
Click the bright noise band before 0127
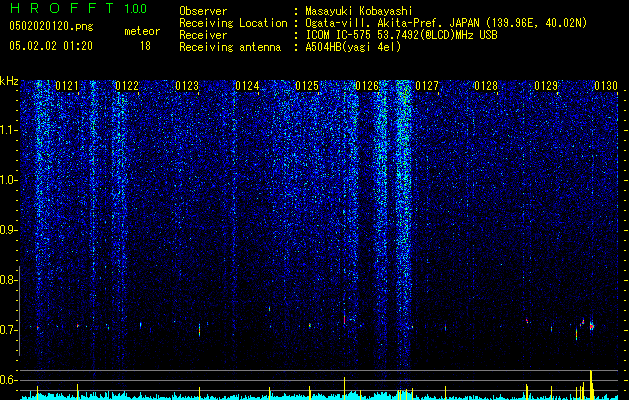click(x=404, y=225)
